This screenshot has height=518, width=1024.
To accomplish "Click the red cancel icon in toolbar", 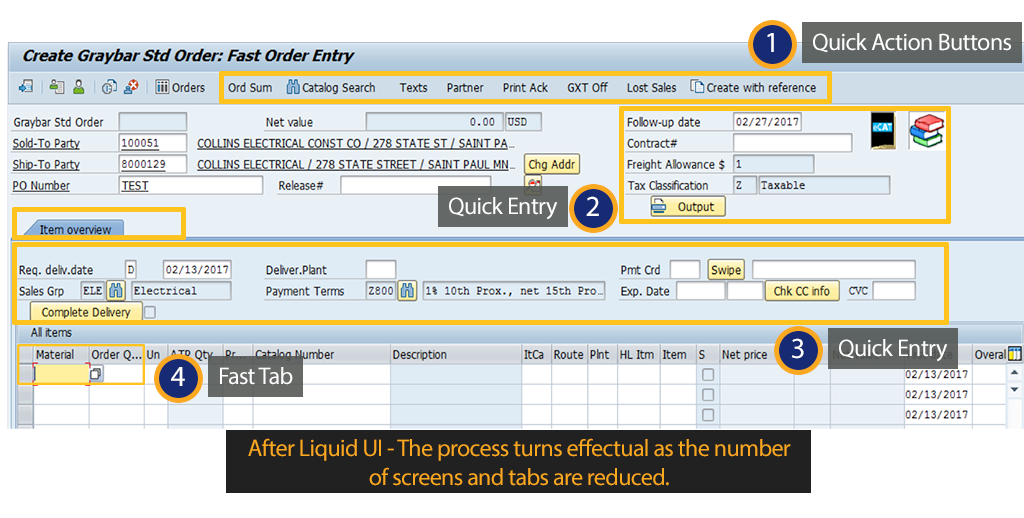I will 131,88.
